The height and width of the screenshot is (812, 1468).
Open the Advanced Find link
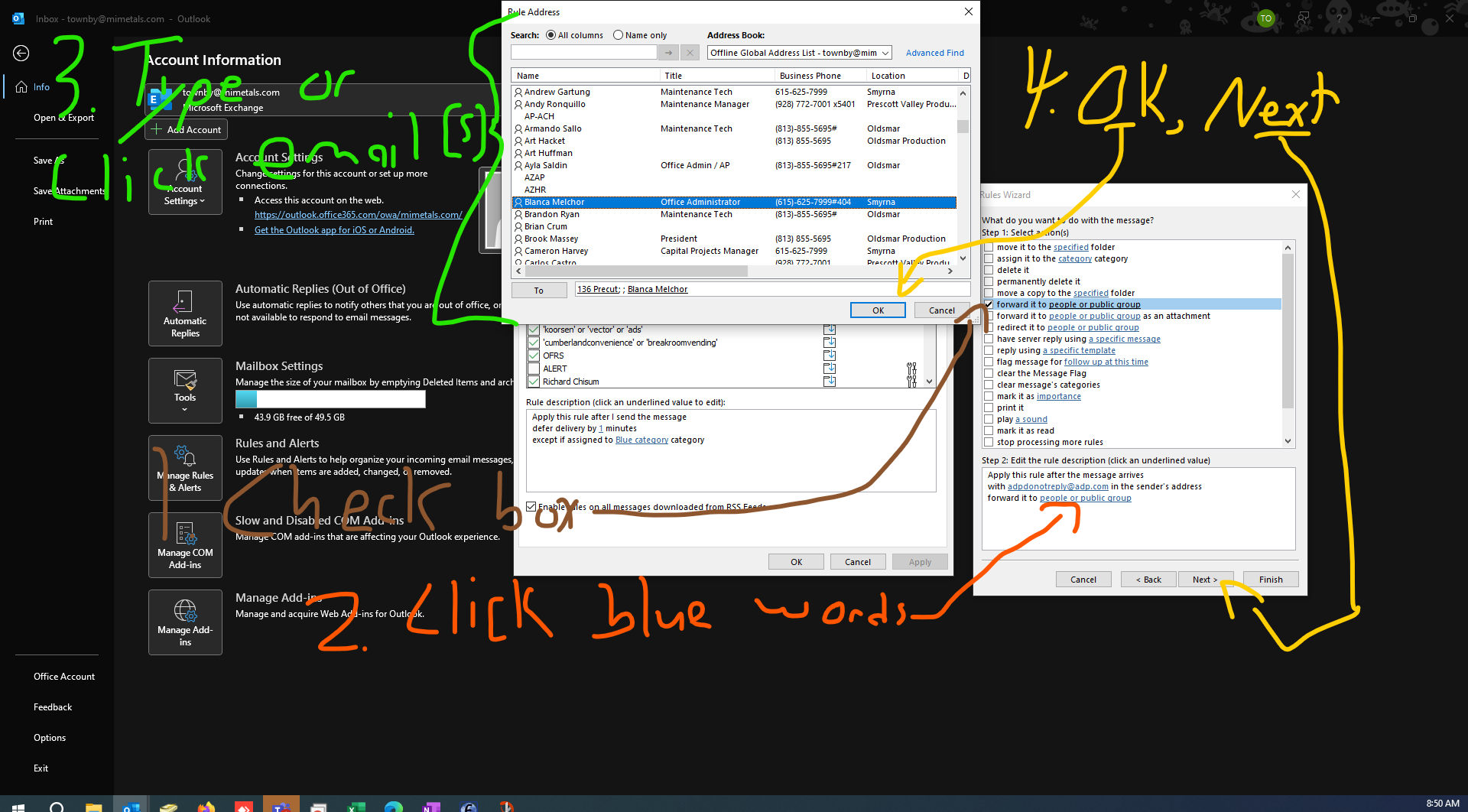[x=934, y=53]
